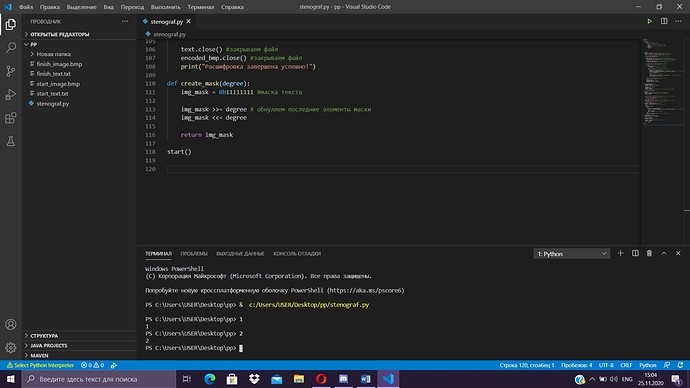Viewport: 690px width, 388px height.
Task: Open the Выделение menu
Action: pos(81,7)
